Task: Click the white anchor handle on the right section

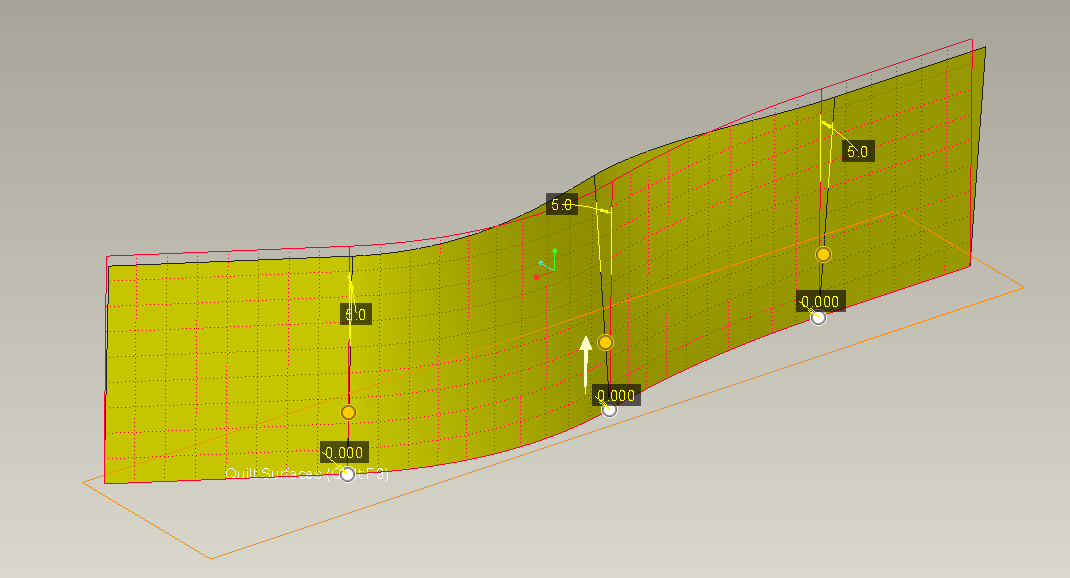Action: [x=818, y=318]
